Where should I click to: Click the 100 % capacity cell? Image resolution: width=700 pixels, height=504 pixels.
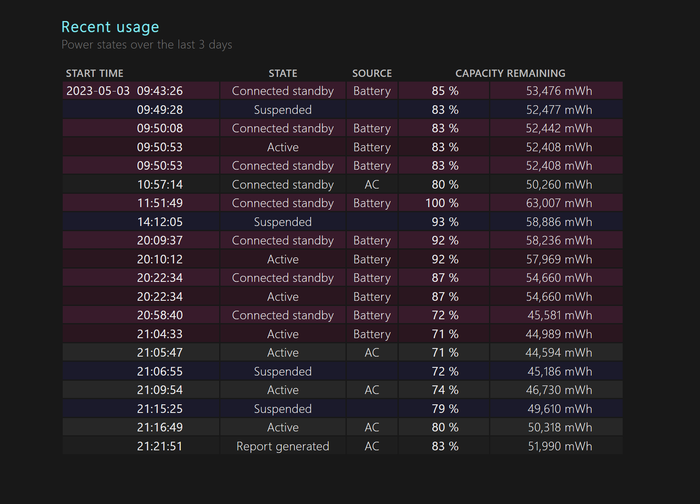[x=442, y=203]
